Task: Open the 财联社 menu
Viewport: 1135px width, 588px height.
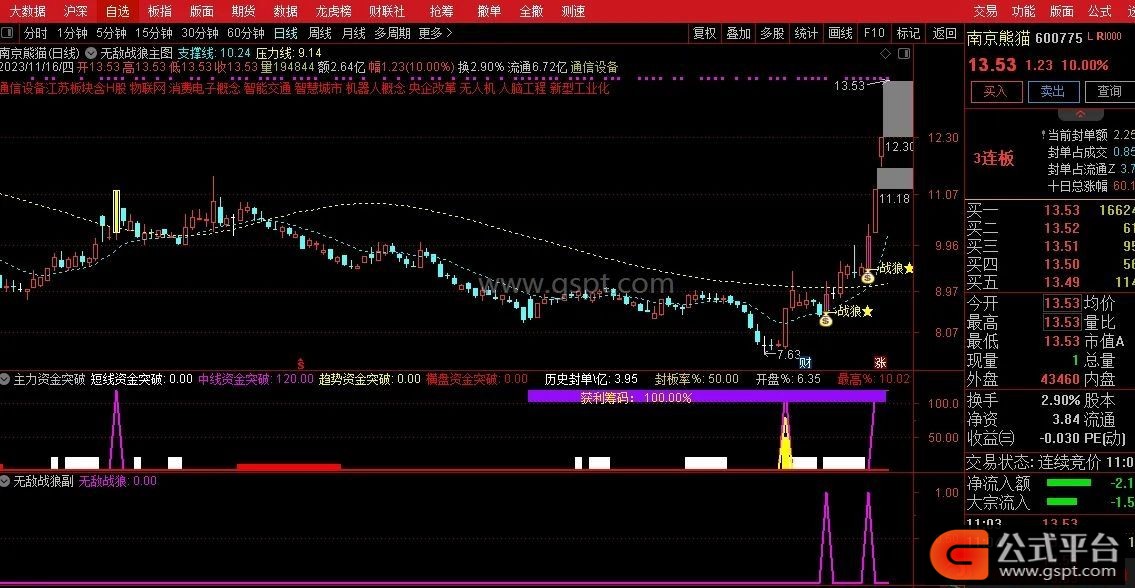Action: click(x=387, y=11)
